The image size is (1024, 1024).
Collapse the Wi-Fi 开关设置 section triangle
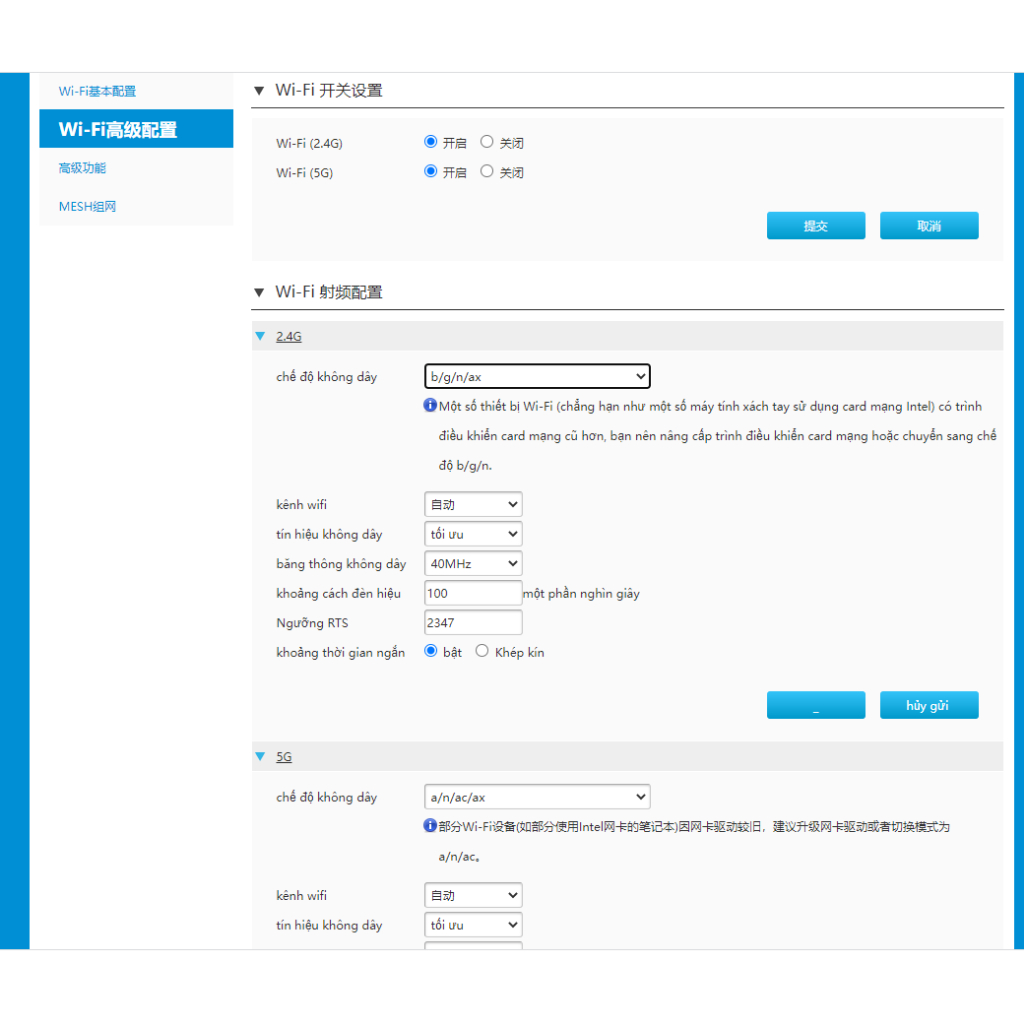pos(259,91)
